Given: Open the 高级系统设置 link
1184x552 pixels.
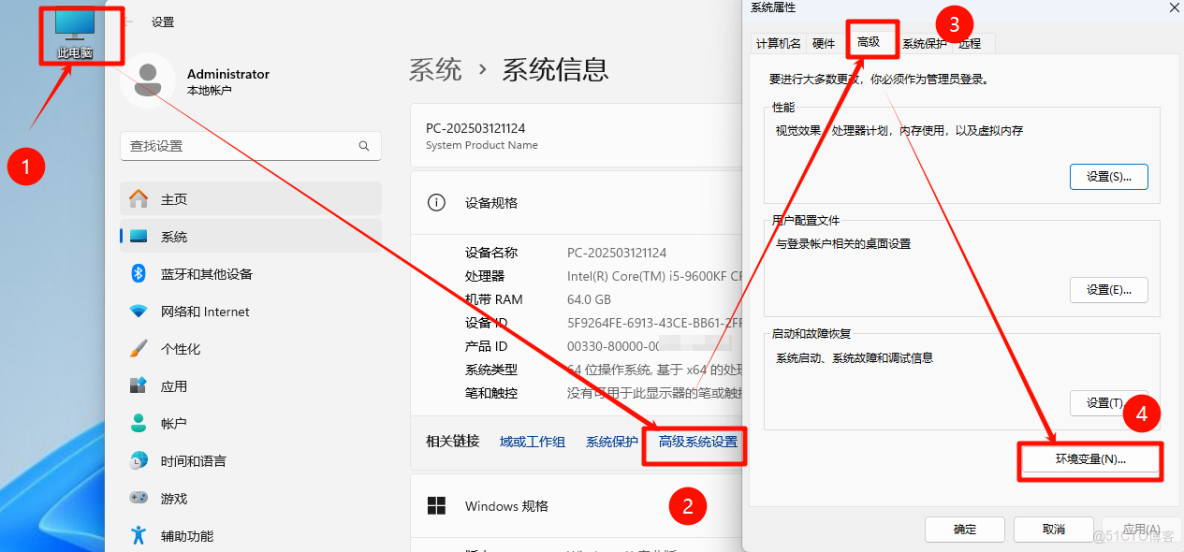Looking at the screenshot, I should (698, 442).
